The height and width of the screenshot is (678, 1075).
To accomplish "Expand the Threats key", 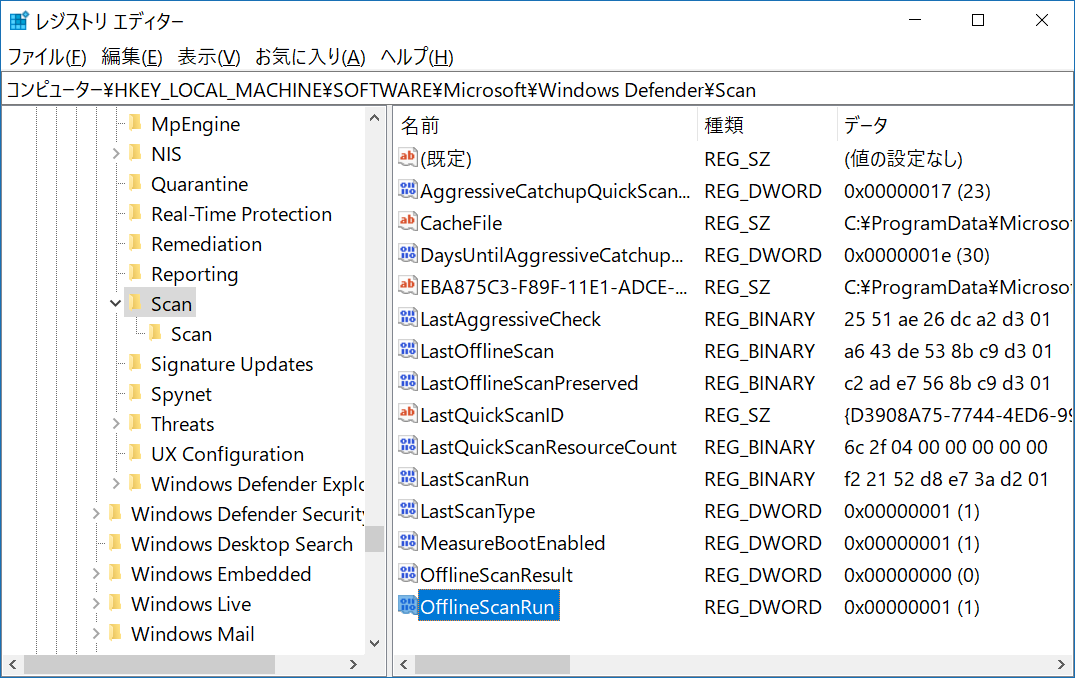I will tap(116, 424).
